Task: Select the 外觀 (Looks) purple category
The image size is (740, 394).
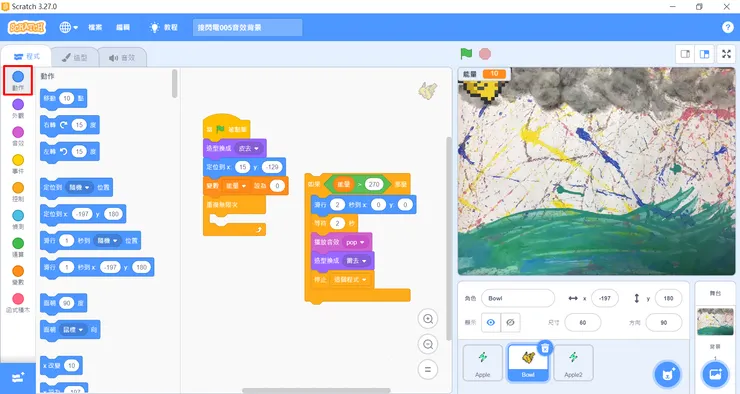Action: [18, 108]
